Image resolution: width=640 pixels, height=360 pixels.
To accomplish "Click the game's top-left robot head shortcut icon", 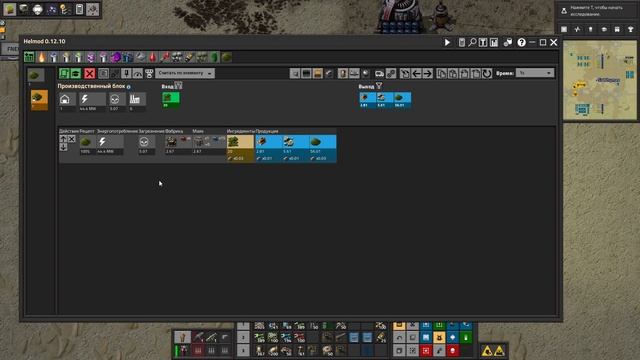I will (38, 9).
